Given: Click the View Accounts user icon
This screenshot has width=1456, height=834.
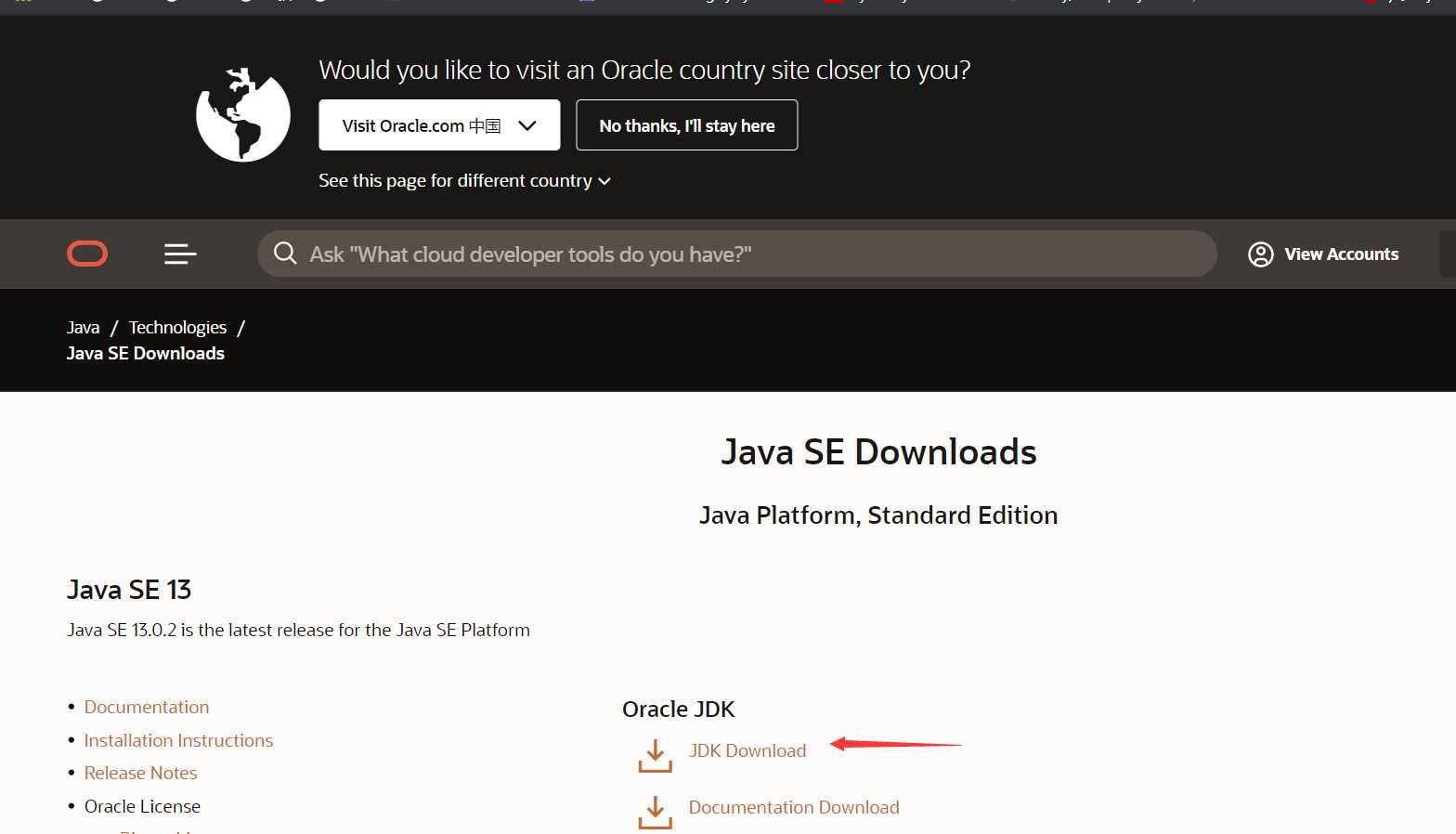Looking at the screenshot, I should 1260,254.
